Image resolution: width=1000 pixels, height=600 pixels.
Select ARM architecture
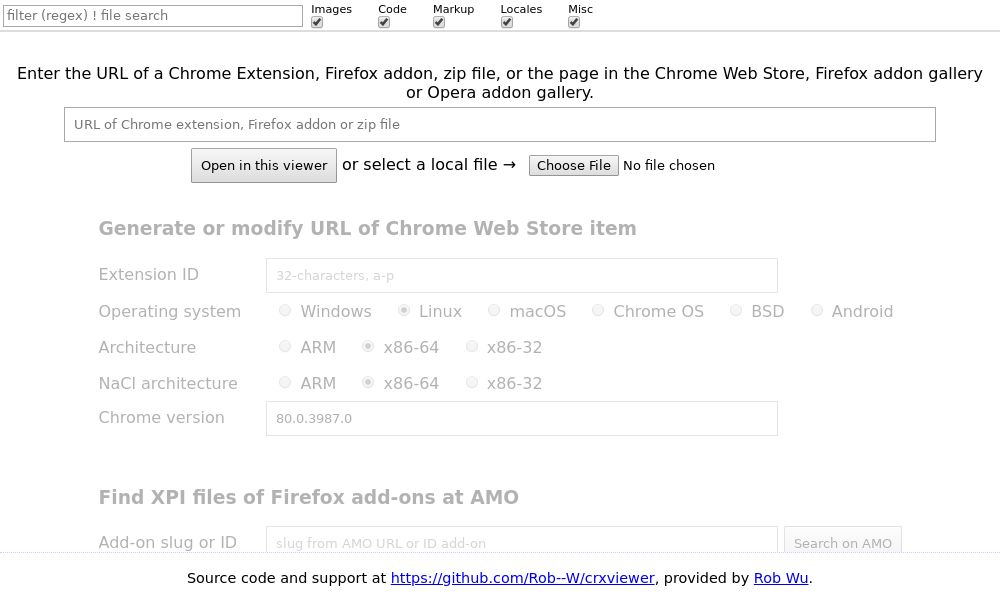tap(285, 346)
